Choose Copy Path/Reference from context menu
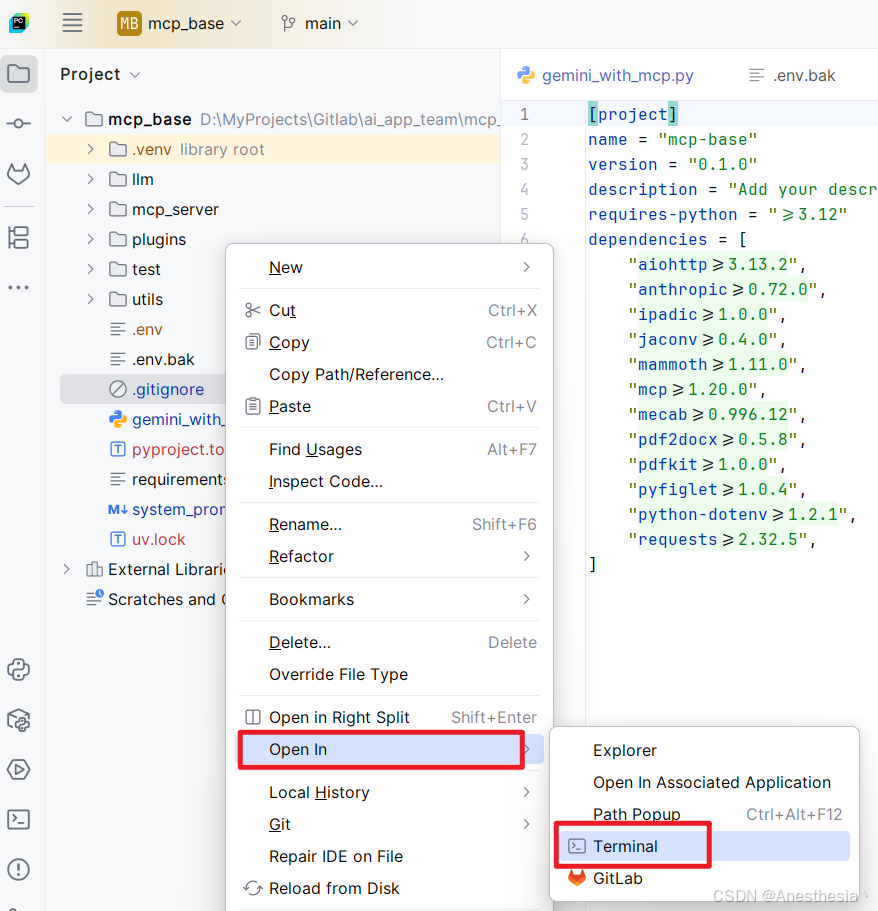The height and width of the screenshot is (911, 878). pos(389,374)
